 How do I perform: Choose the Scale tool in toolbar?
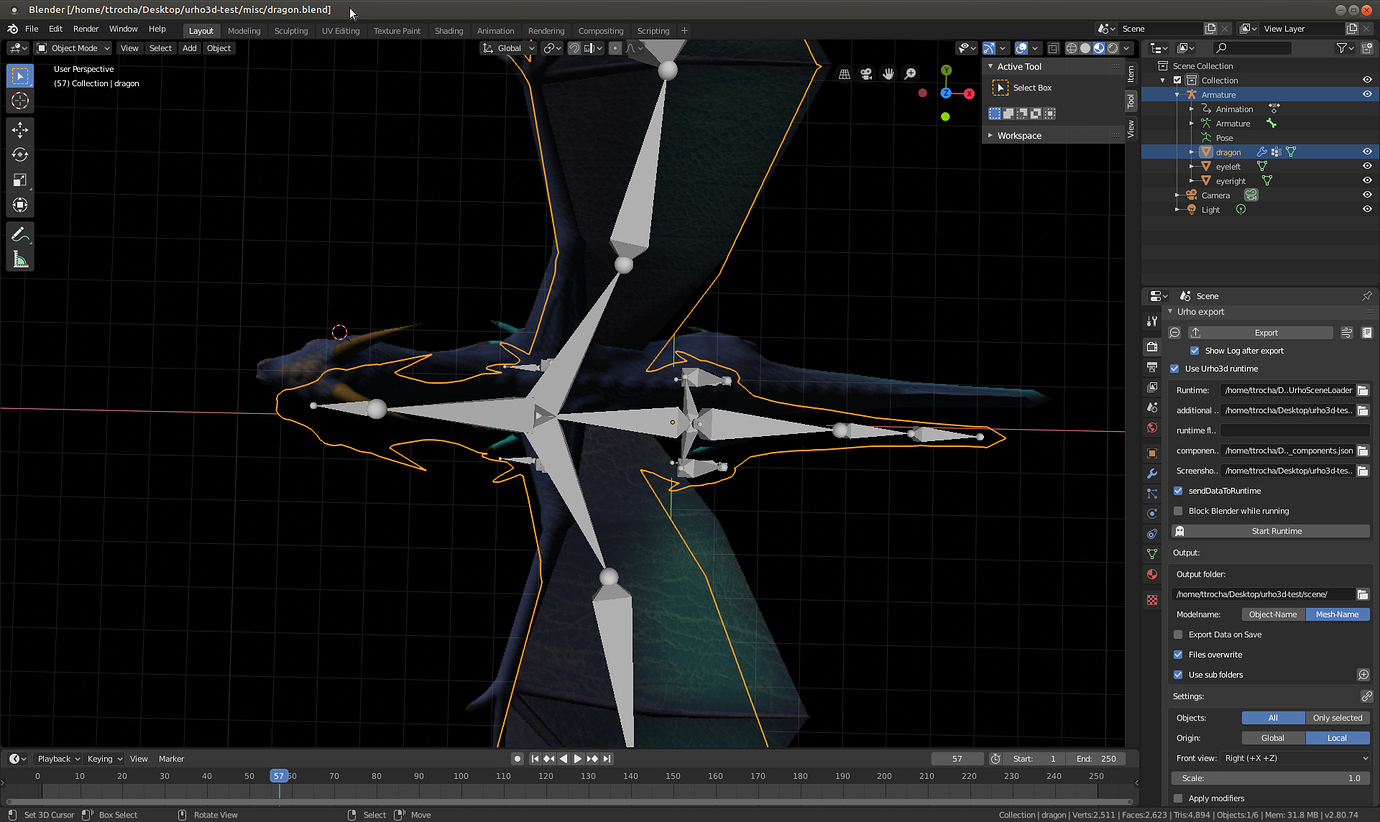[20, 180]
